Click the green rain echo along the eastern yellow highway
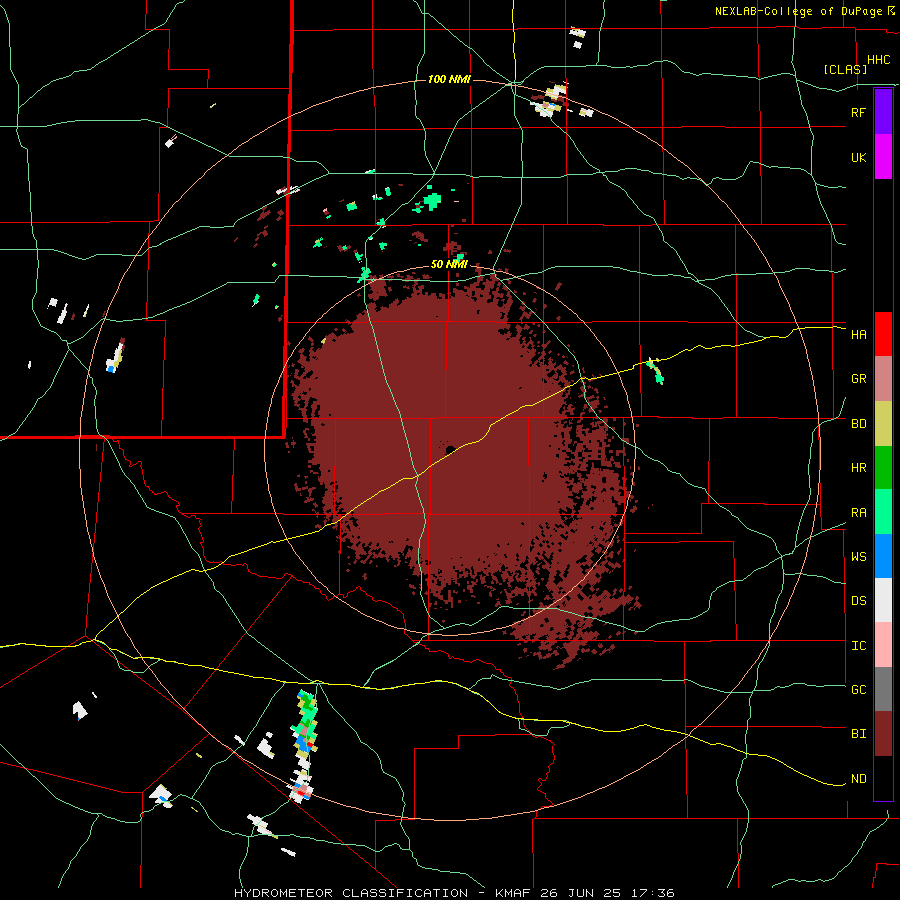This screenshot has height=900, width=900. [655, 371]
